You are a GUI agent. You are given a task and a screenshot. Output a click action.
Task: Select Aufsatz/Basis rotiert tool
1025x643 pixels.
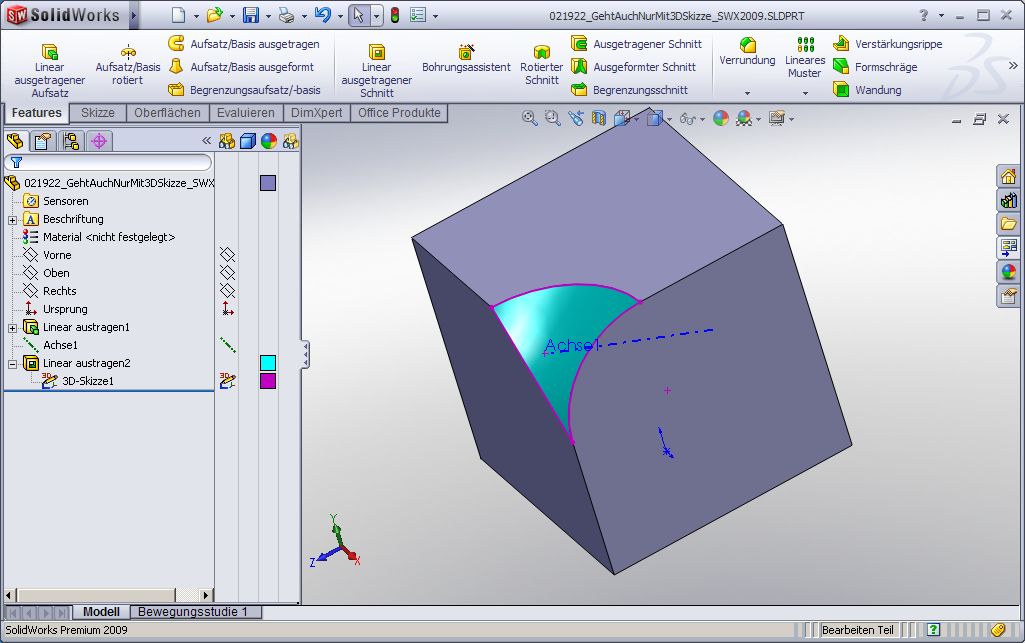coord(127,65)
